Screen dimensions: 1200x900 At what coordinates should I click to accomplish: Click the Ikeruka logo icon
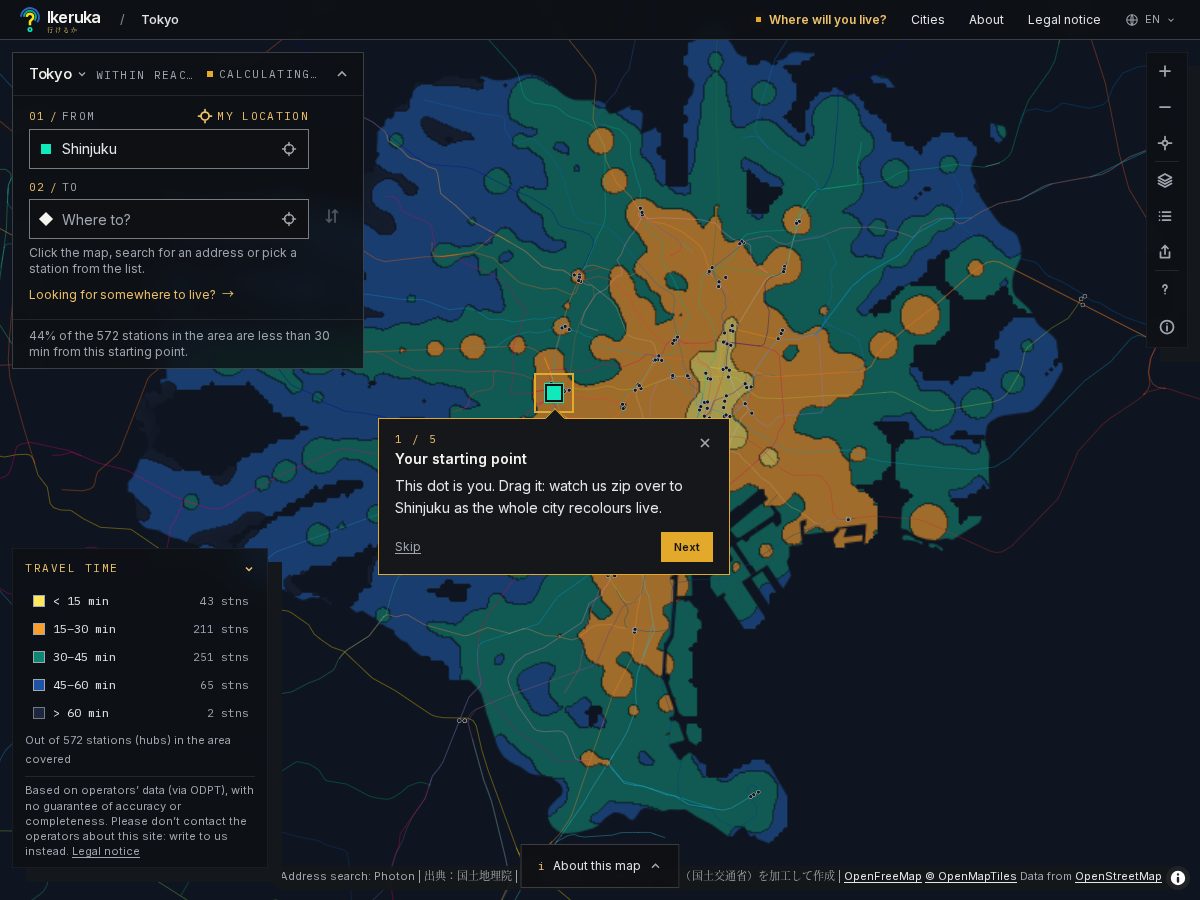click(30, 19)
